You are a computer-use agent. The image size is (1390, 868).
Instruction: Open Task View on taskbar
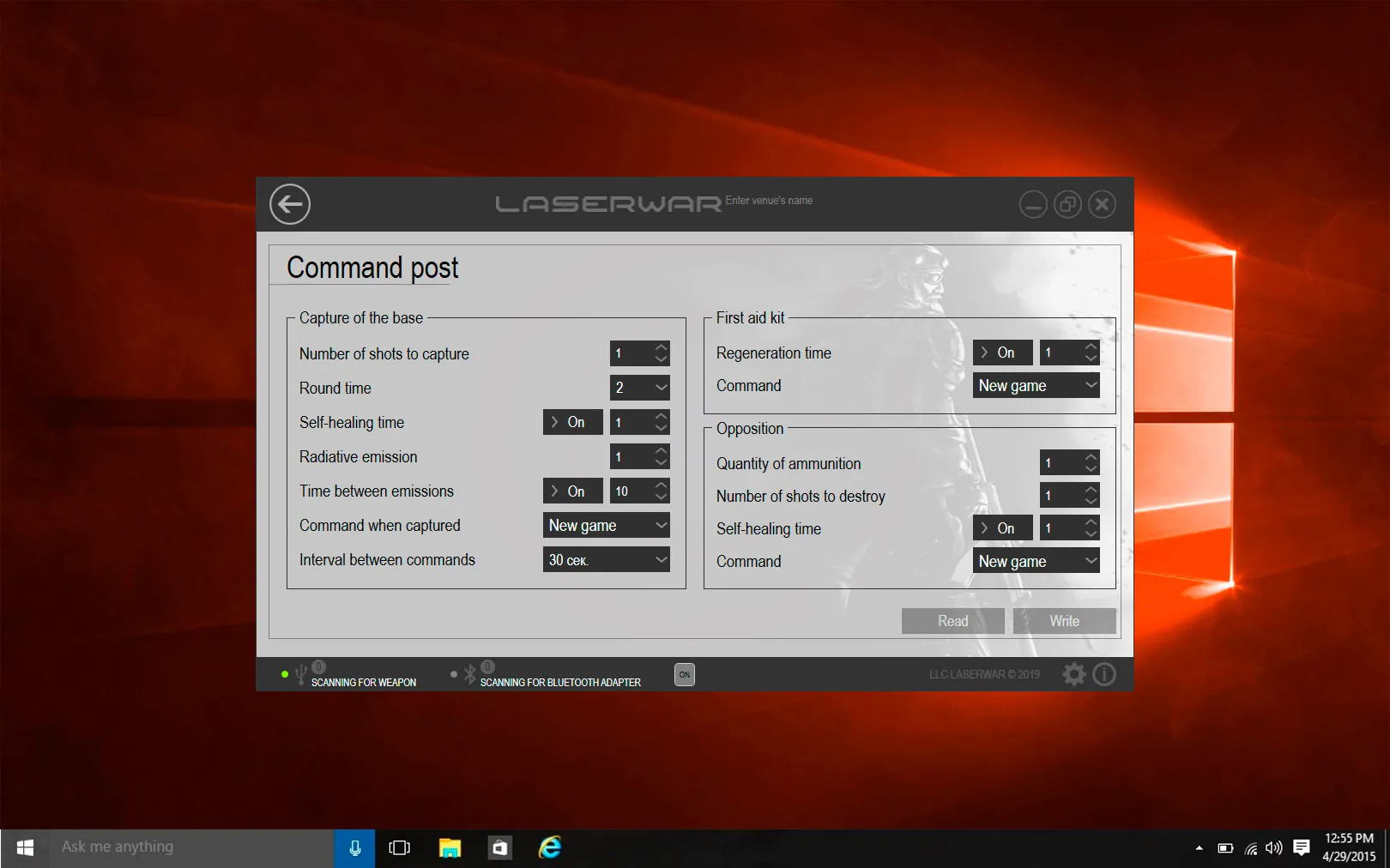[400, 847]
